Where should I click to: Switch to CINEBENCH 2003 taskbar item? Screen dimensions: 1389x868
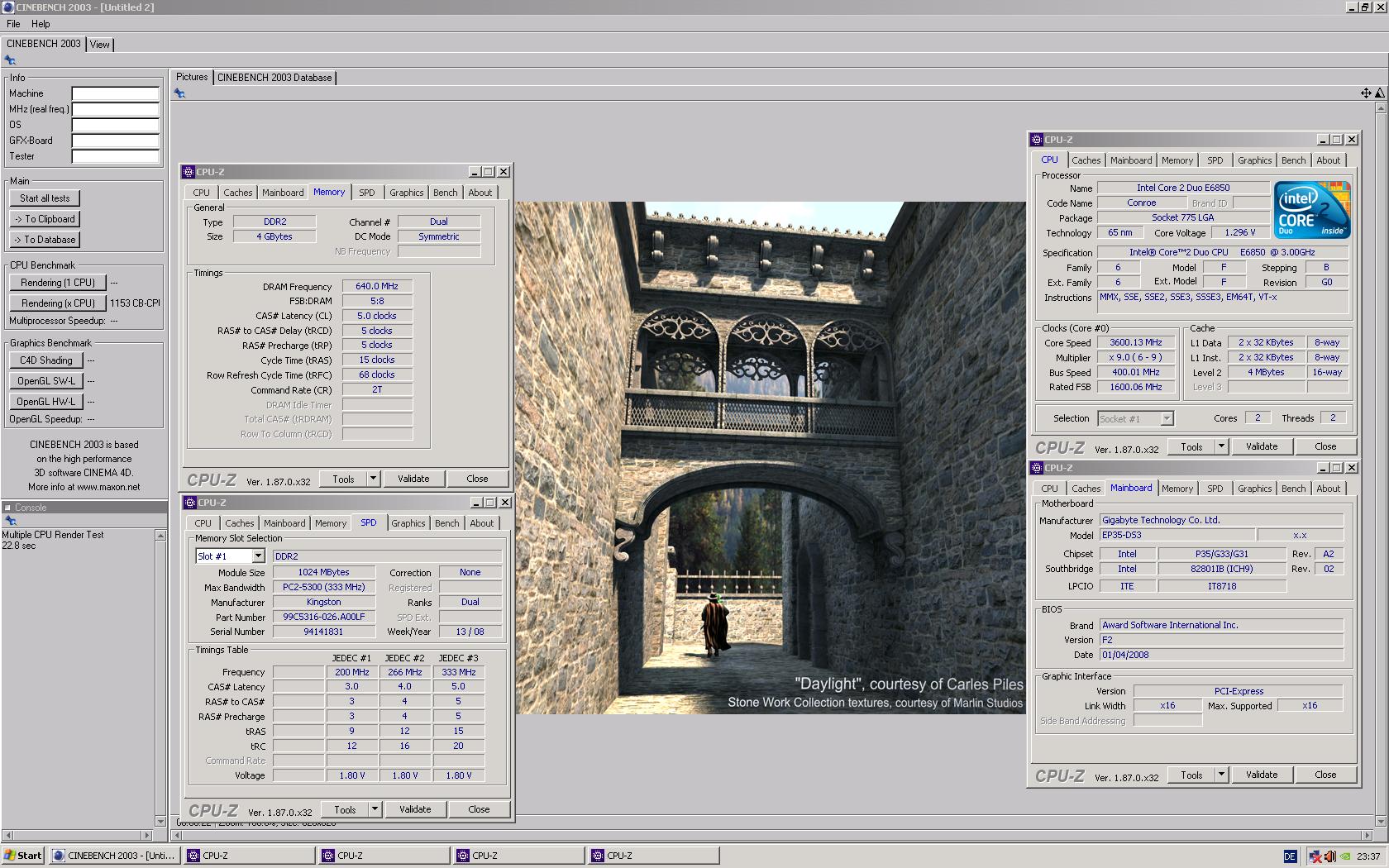coord(114,856)
